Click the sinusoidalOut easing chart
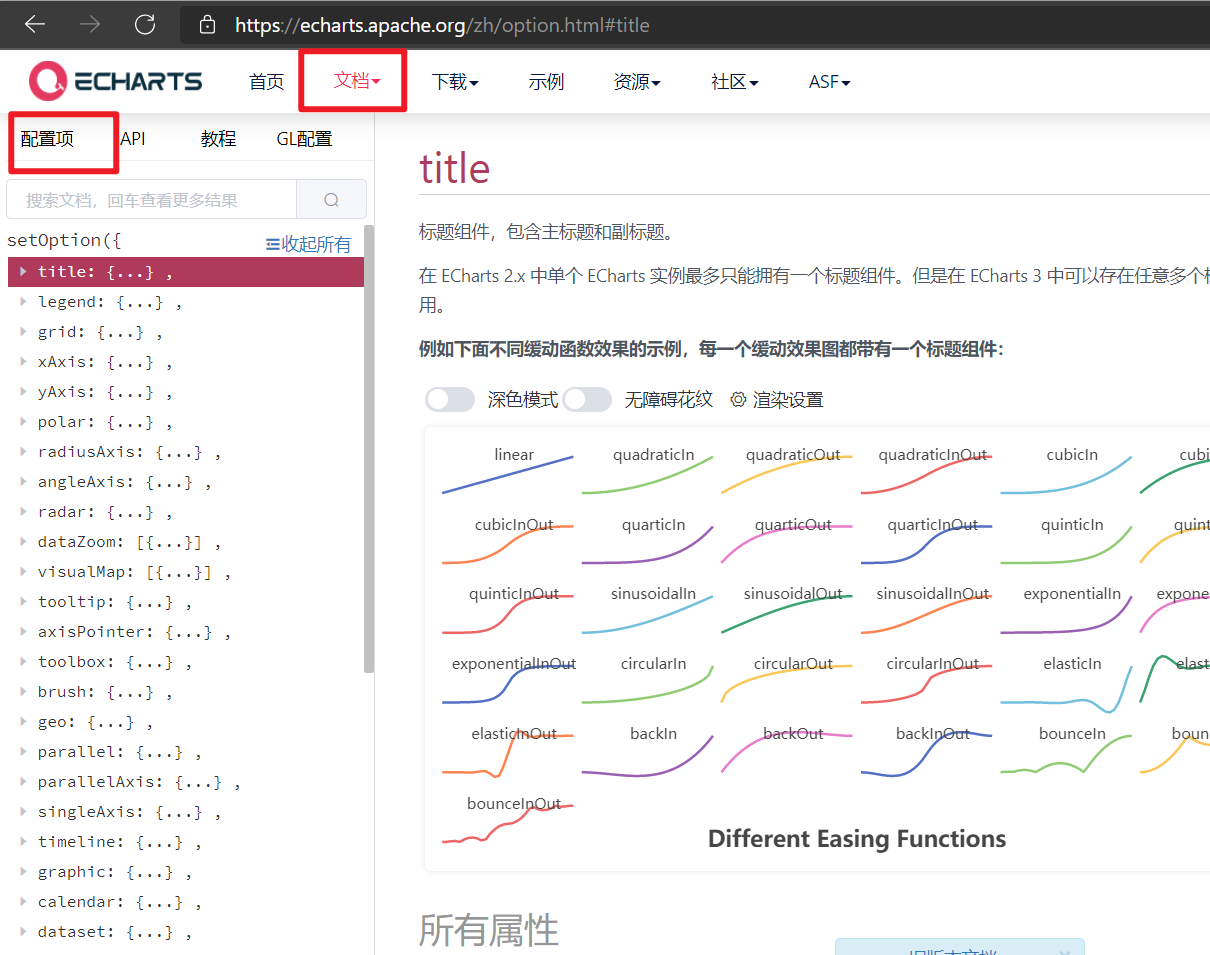1210x955 pixels. pyautogui.click(x=787, y=610)
